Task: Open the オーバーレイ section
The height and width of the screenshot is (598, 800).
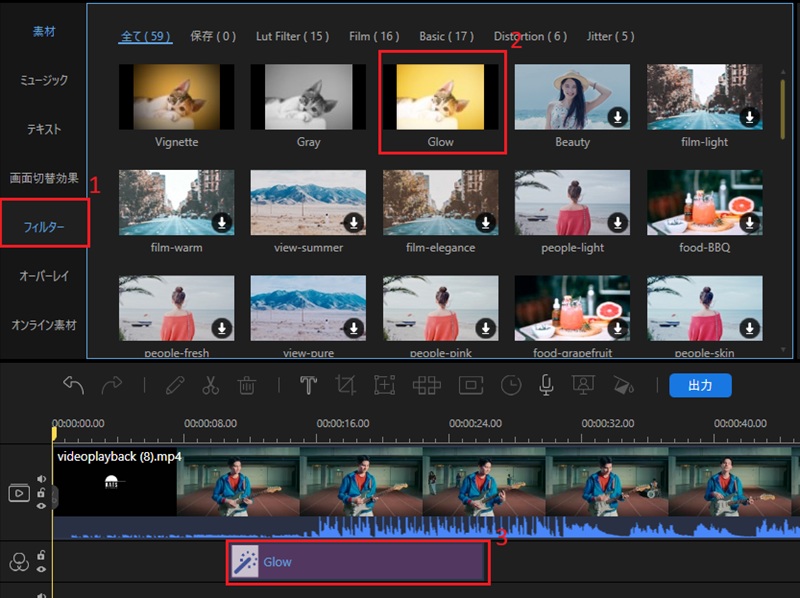Action: [x=44, y=276]
